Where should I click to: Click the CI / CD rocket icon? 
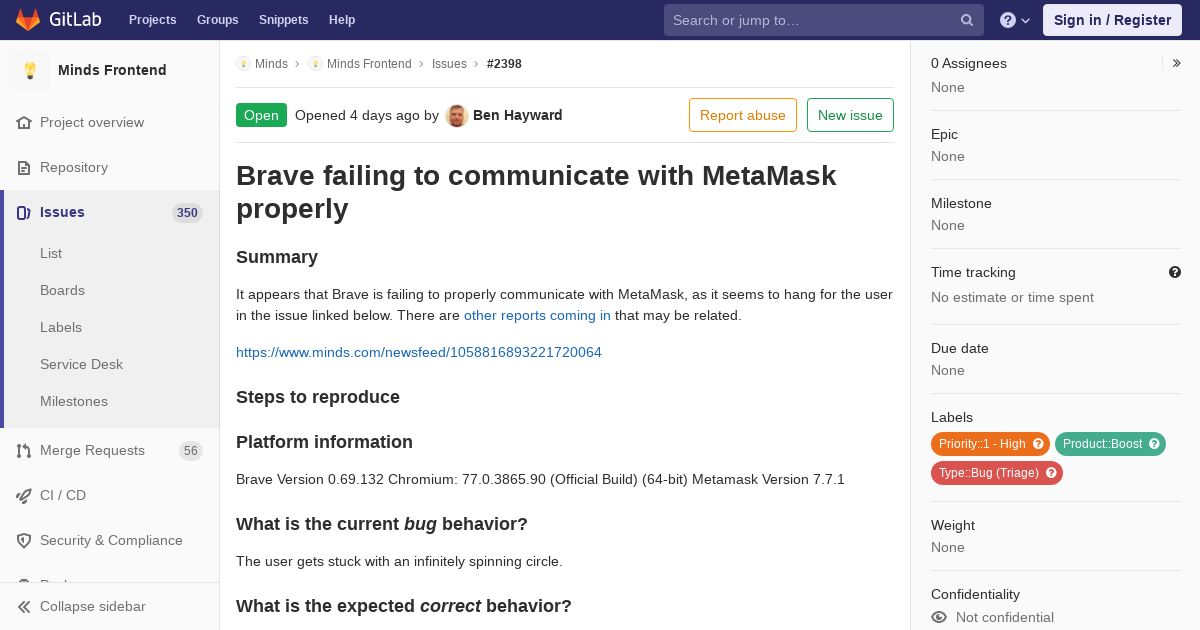point(24,496)
